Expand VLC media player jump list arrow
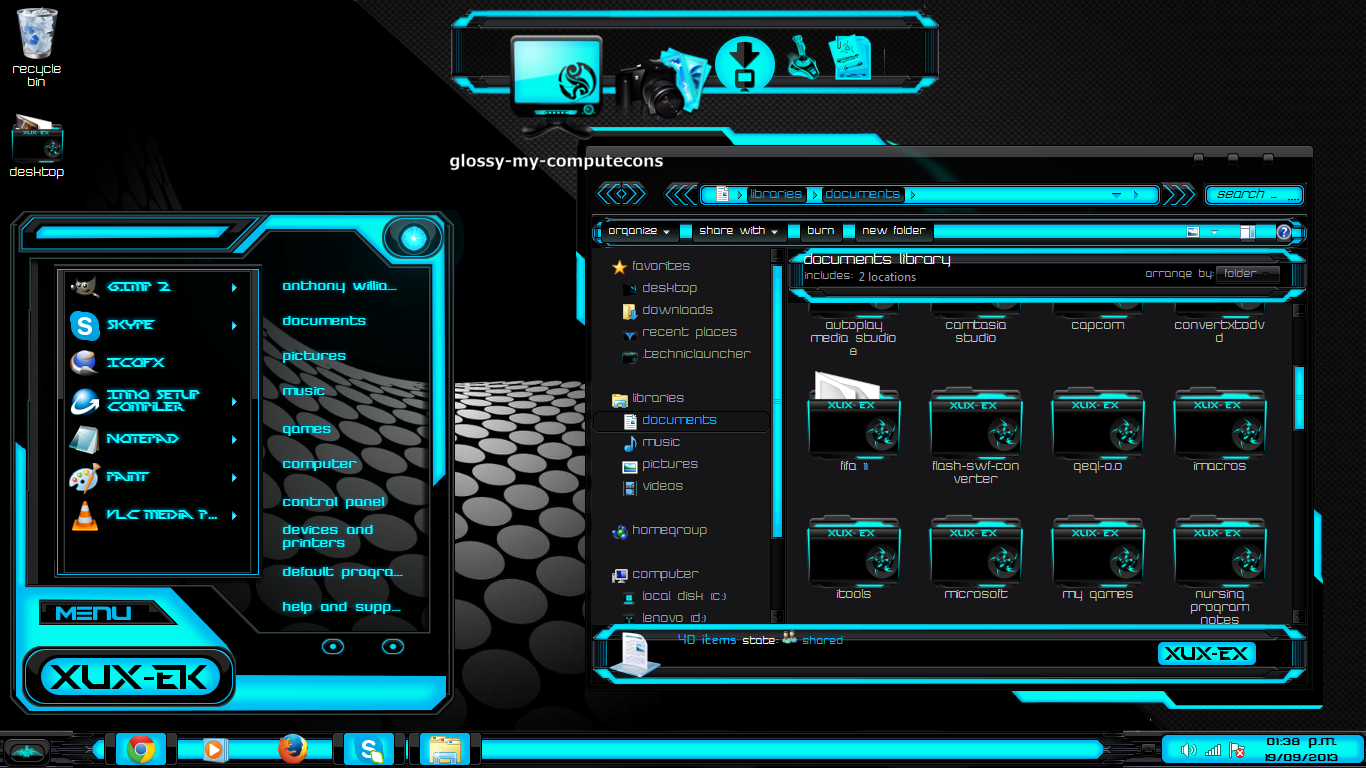 coord(234,516)
